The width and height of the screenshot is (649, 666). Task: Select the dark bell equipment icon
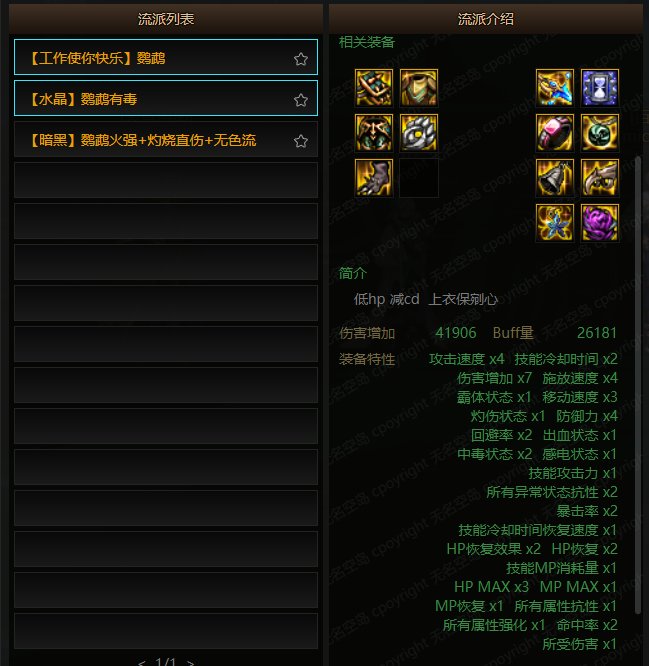(554, 178)
